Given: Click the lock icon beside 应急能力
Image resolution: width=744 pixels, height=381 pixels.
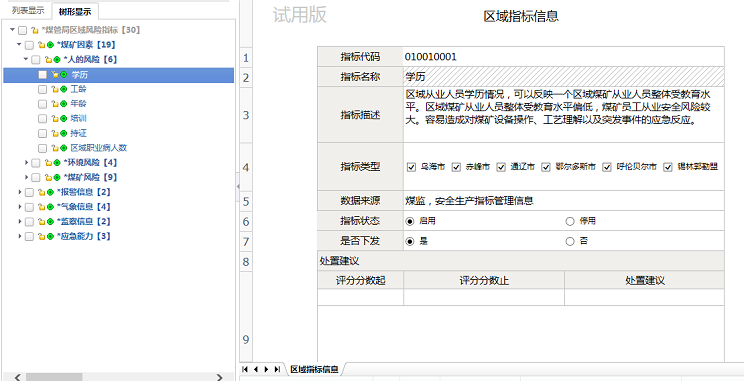Looking at the screenshot, I should click(x=41, y=236).
